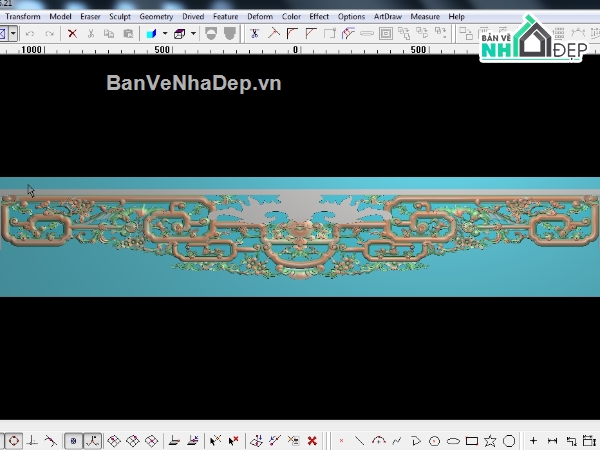Open the Feature menu
Viewport: 600px width, 450px height.
225,16
